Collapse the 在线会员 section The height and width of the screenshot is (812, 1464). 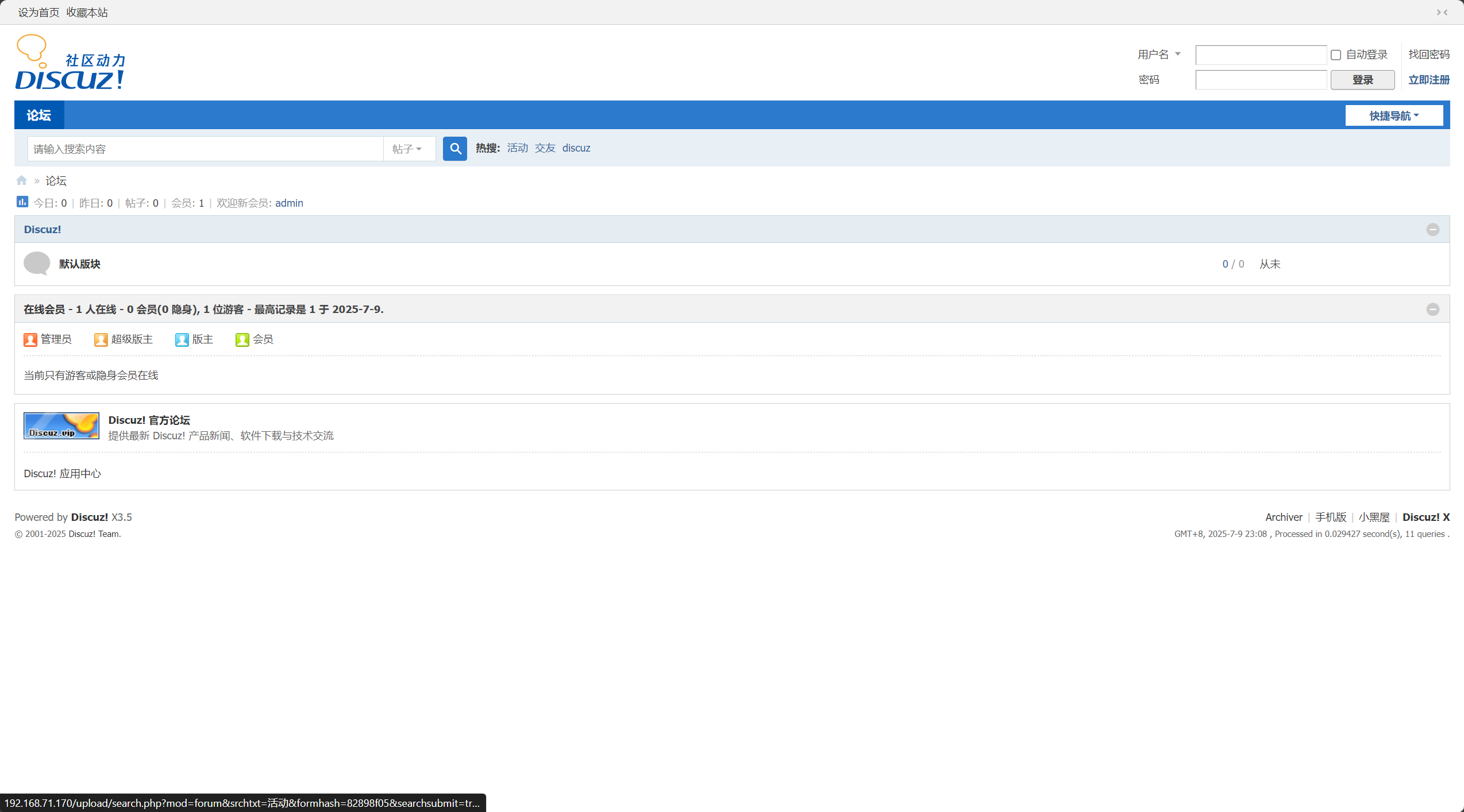point(1433,310)
